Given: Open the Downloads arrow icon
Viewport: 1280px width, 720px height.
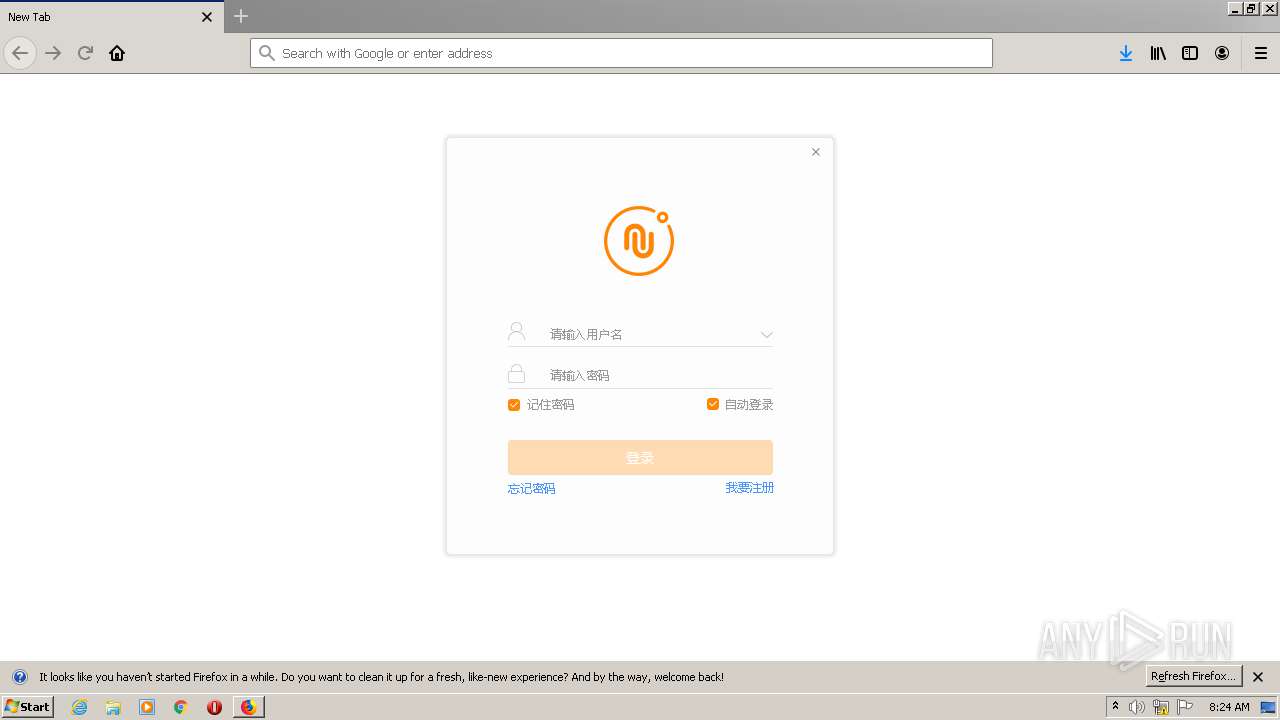Looking at the screenshot, I should 1126,53.
